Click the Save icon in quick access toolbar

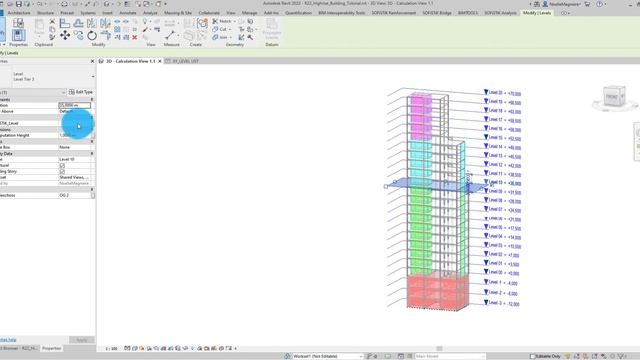coord(19,4)
